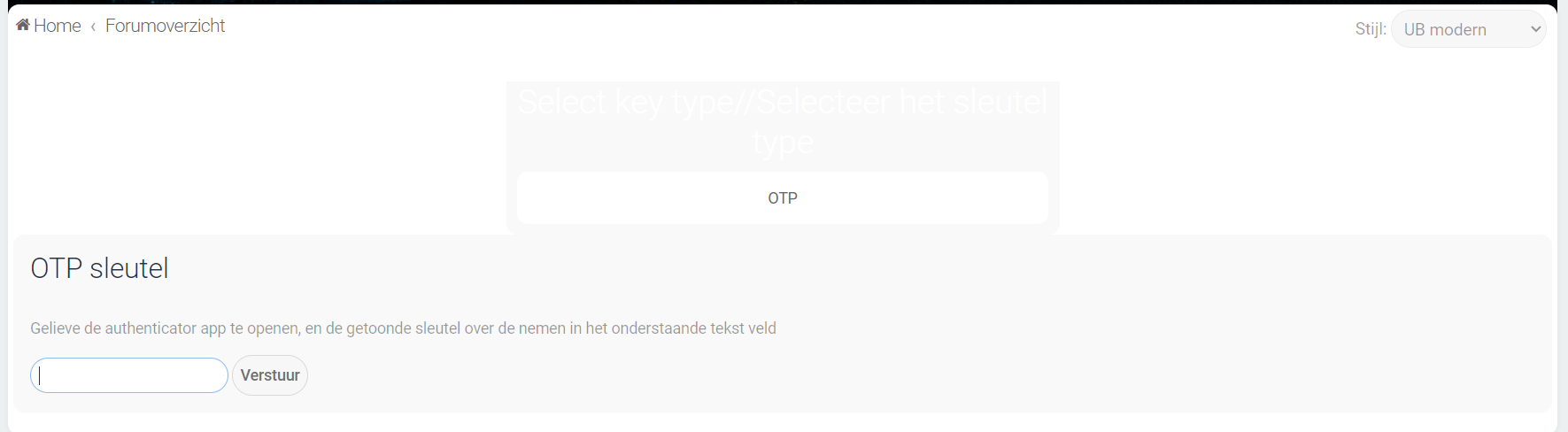Viewport: 1568px width, 432px height.
Task: Open the Stijl style dropdown
Action: (x=1468, y=30)
